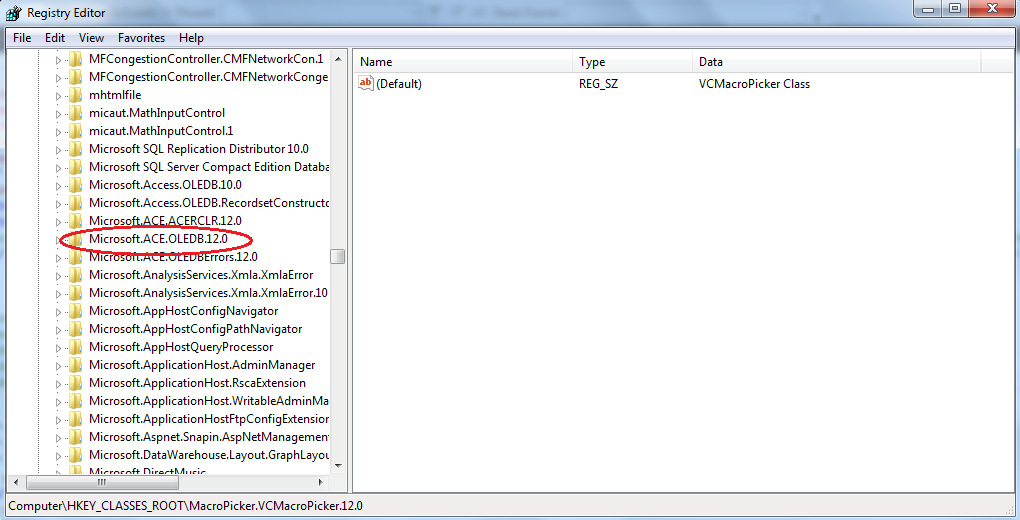The width and height of the screenshot is (1020, 520).
Task: Select MFCongestionController.CMFNetworkConge key
Action: [208, 77]
